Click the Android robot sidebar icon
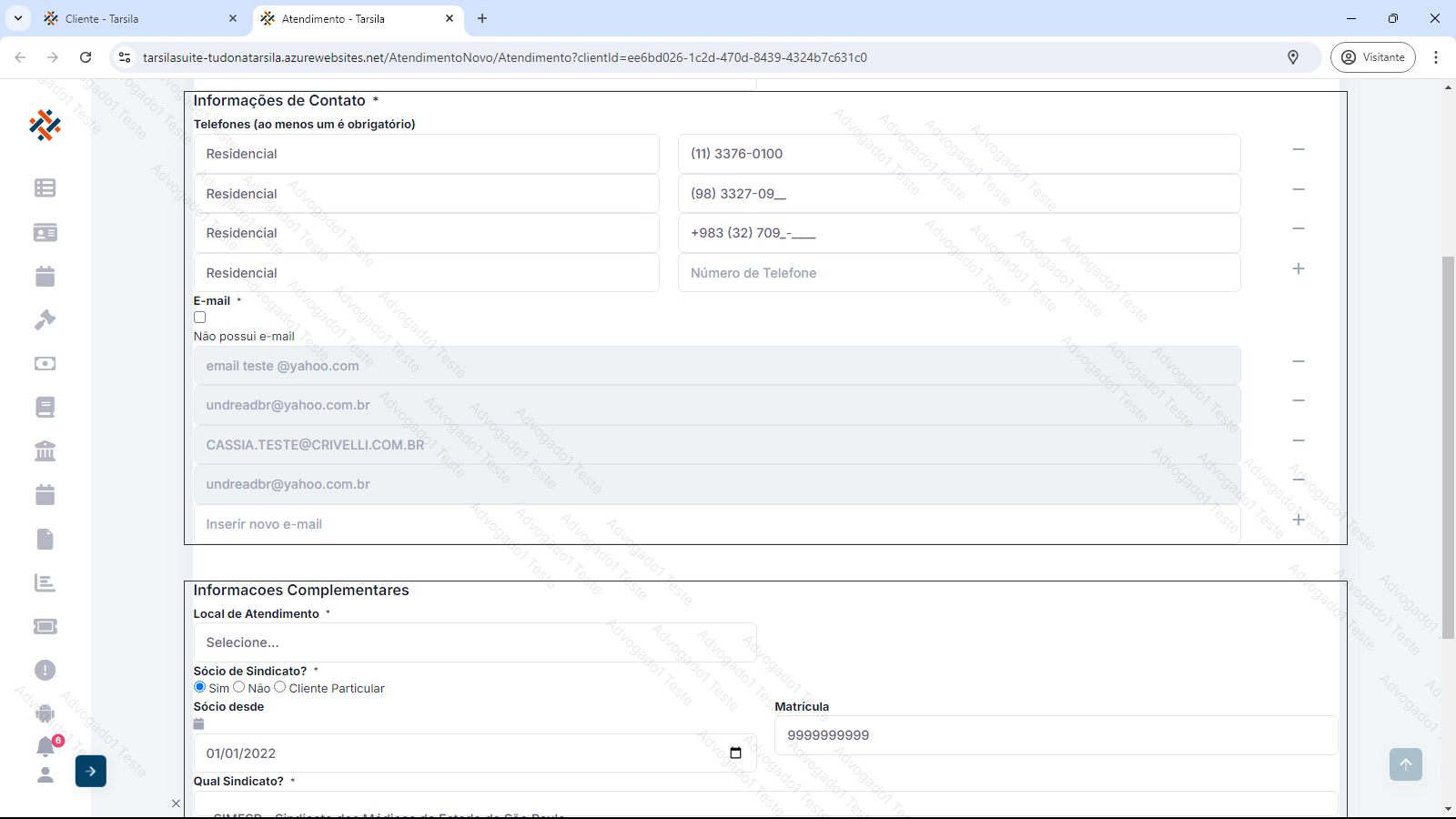 pyautogui.click(x=45, y=713)
